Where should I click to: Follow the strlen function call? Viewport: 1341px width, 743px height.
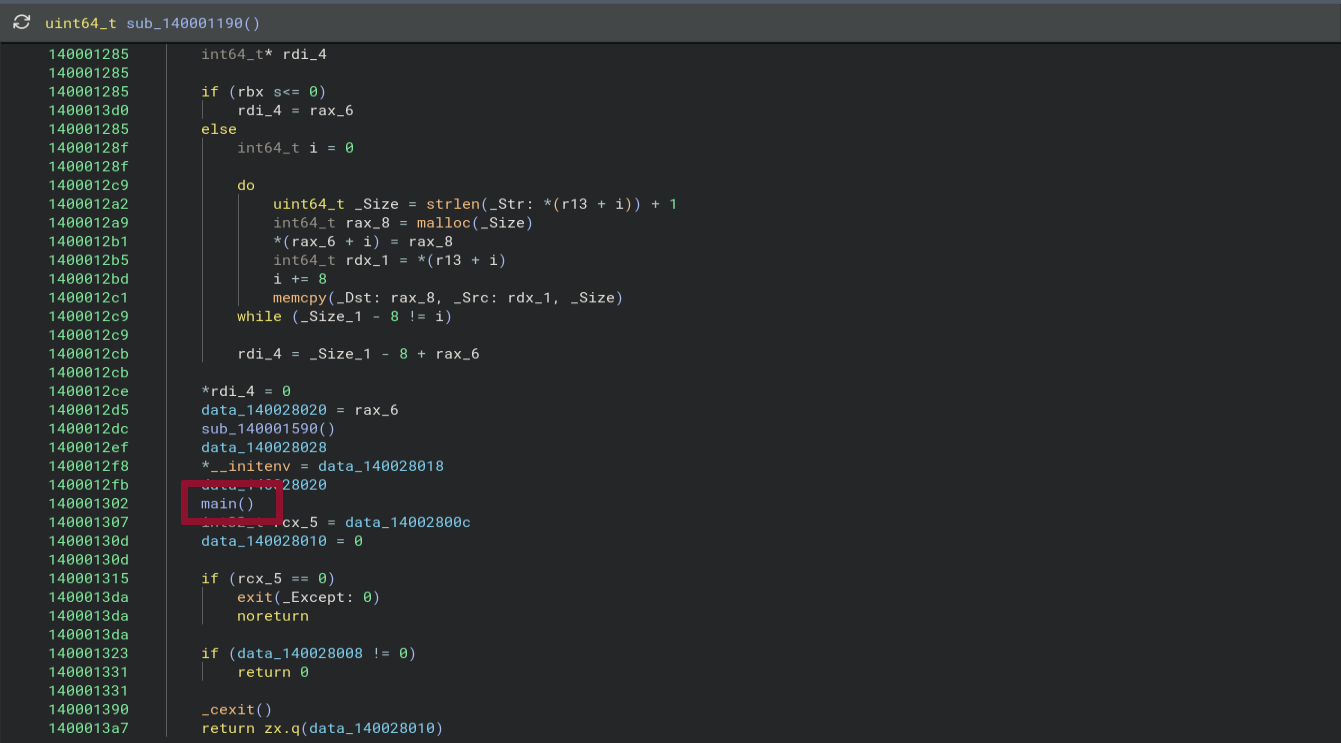[453, 204]
